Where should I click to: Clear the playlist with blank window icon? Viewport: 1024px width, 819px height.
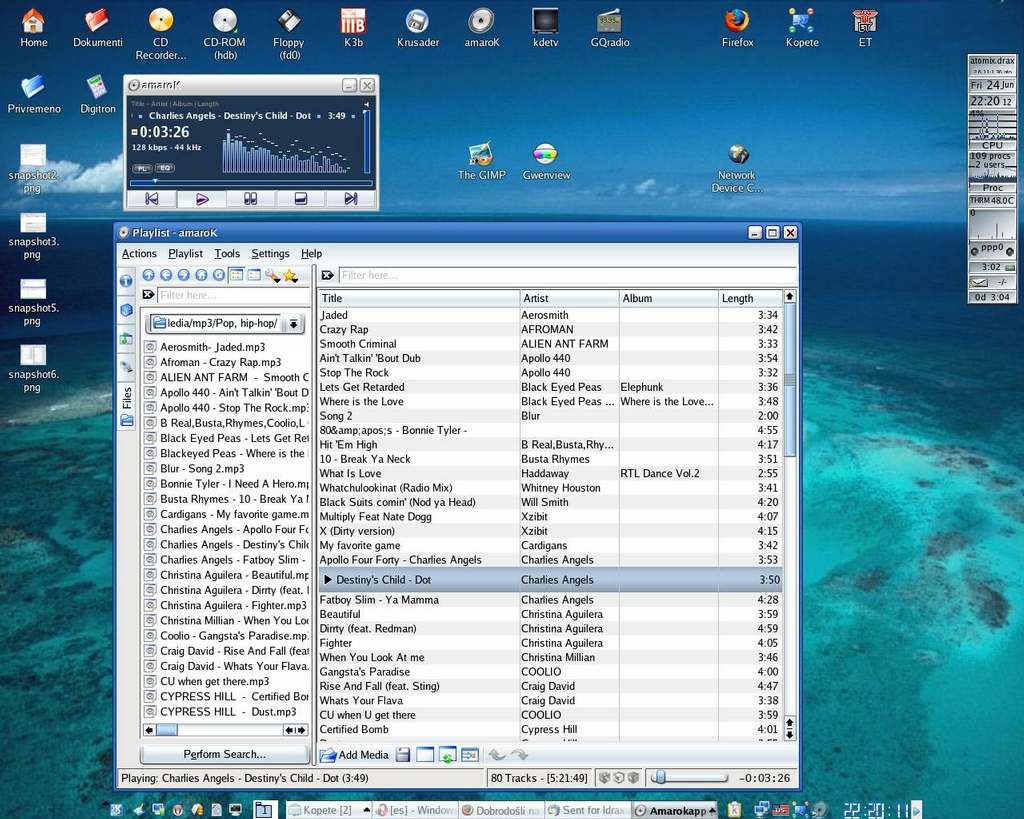tap(425, 755)
